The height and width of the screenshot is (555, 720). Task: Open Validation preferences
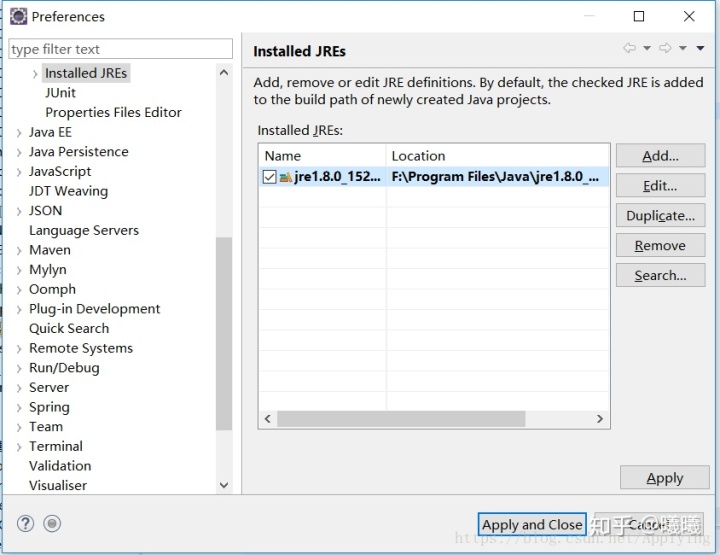pos(60,466)
